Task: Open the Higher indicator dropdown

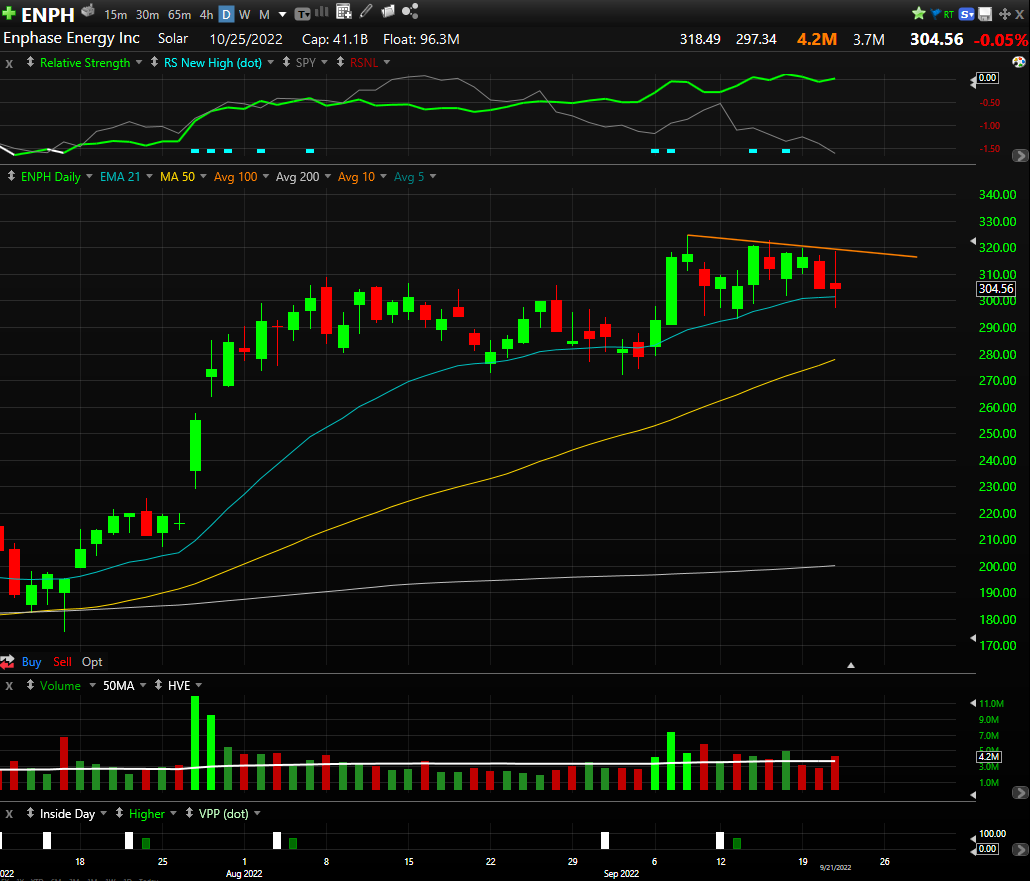Action: 173,813
